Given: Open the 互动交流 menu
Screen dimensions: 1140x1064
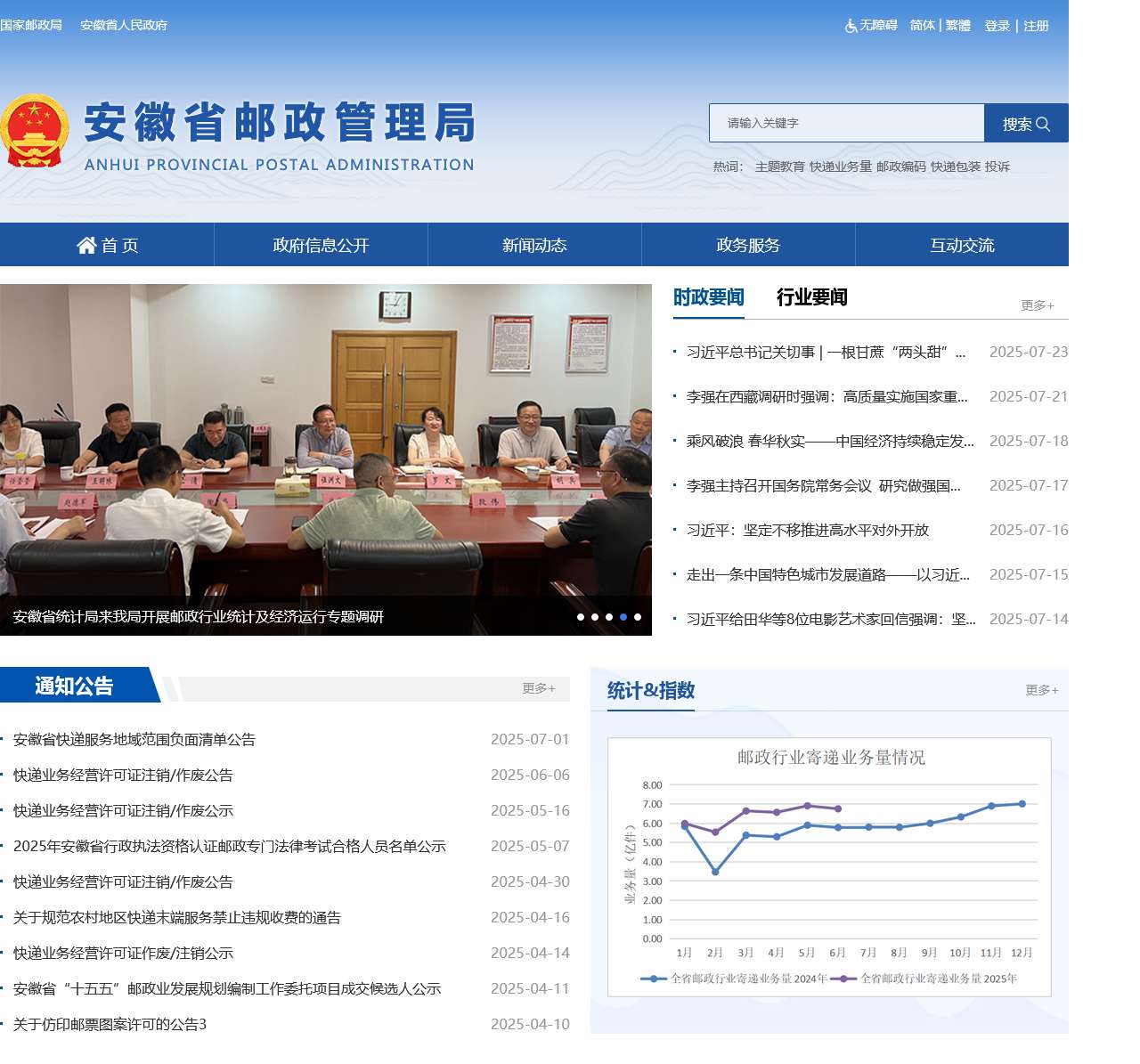Looking at the screenshot, I should pyautogui.click(x=962, y=245).
